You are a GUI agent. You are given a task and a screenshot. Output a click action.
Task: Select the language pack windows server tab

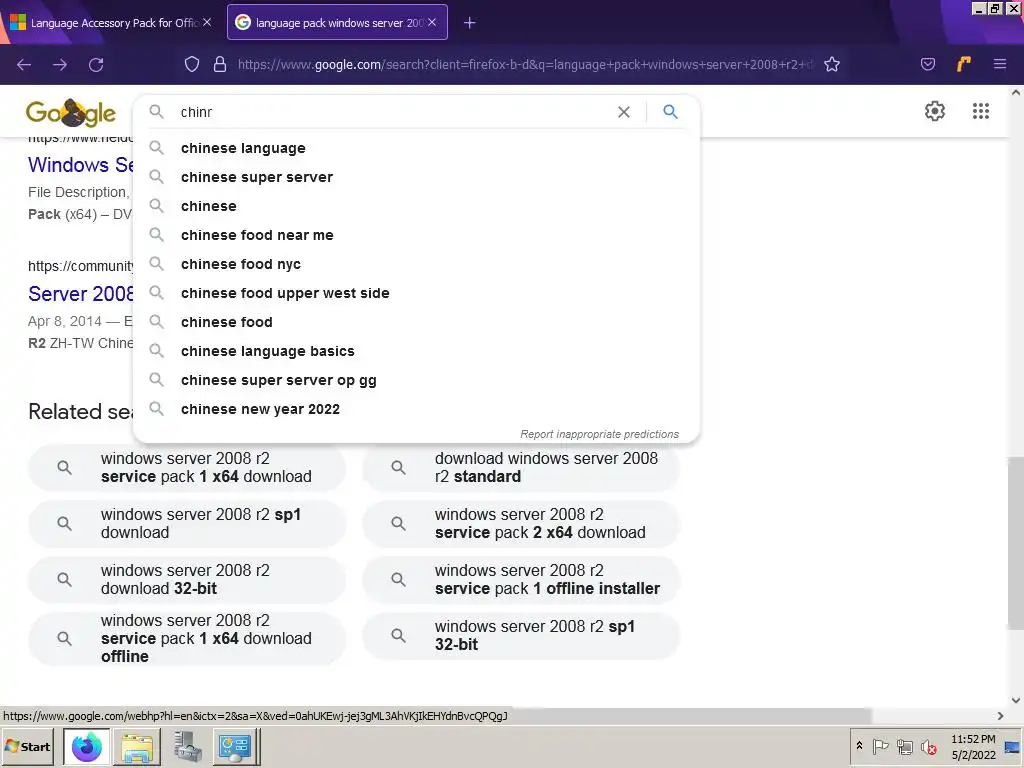pos(338,23)
